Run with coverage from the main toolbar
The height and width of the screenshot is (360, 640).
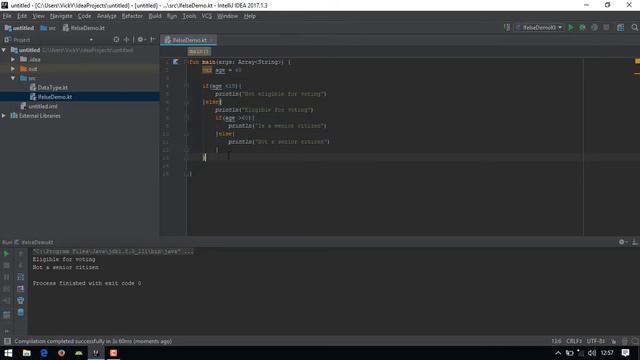point(594,27)
